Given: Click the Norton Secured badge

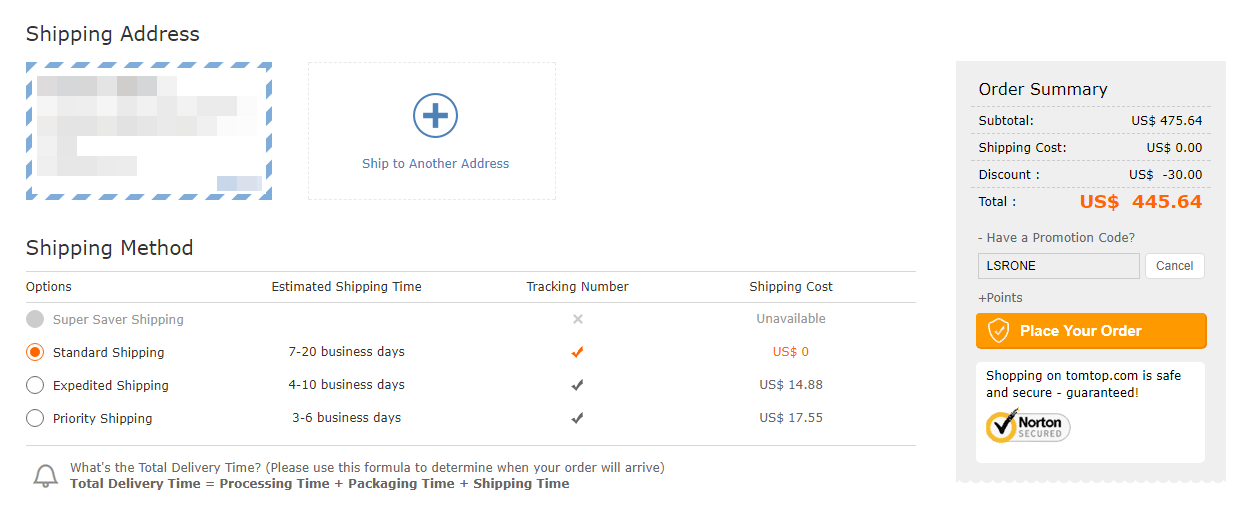Looking at the screenshot, I should point(1028,426).
